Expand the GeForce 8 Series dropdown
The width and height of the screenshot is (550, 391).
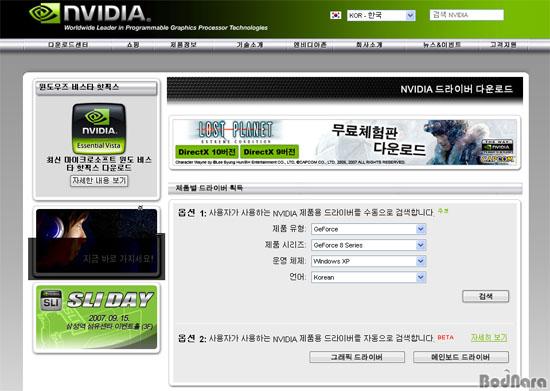[369, 245]
